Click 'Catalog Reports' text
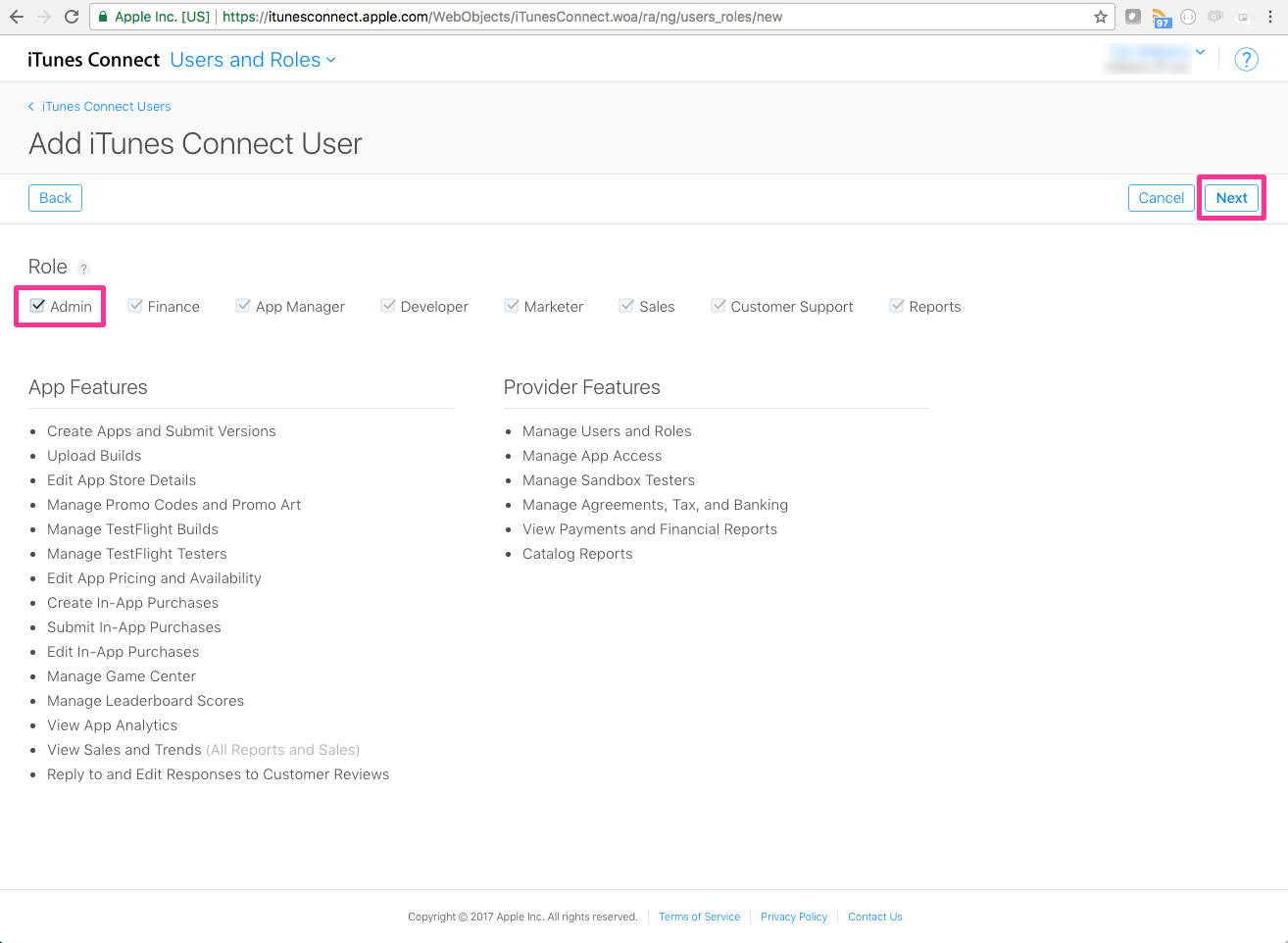The width and height of the screenshot is (1288, 943). point(577,554)
